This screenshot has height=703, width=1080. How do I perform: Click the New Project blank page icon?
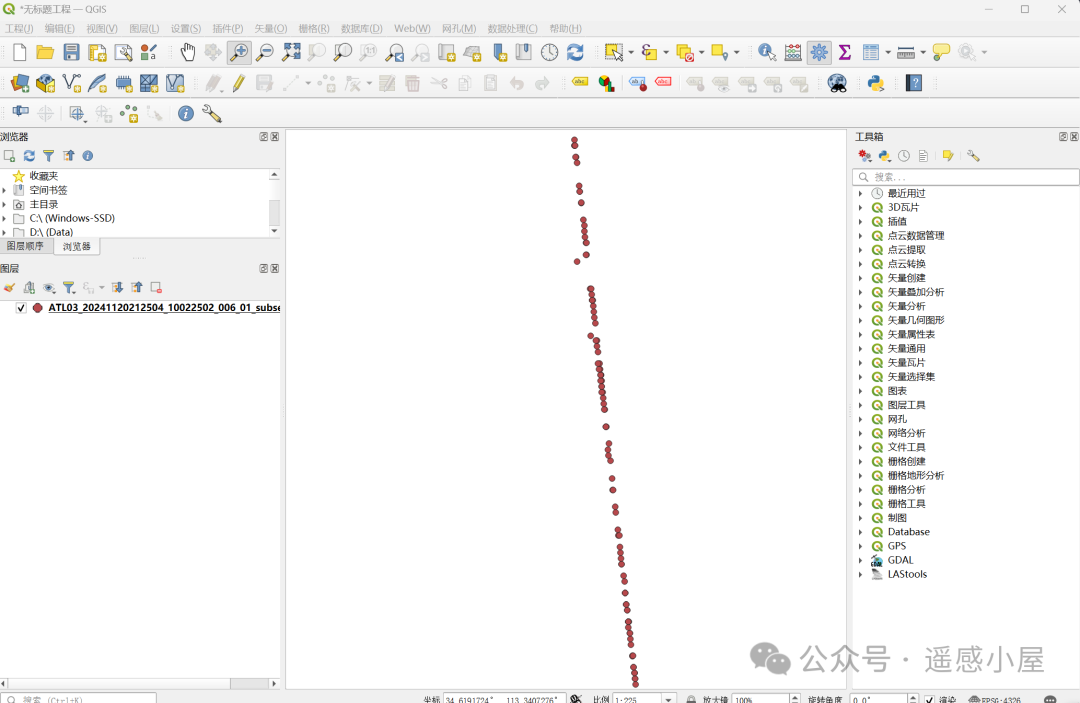coord(19,52)
